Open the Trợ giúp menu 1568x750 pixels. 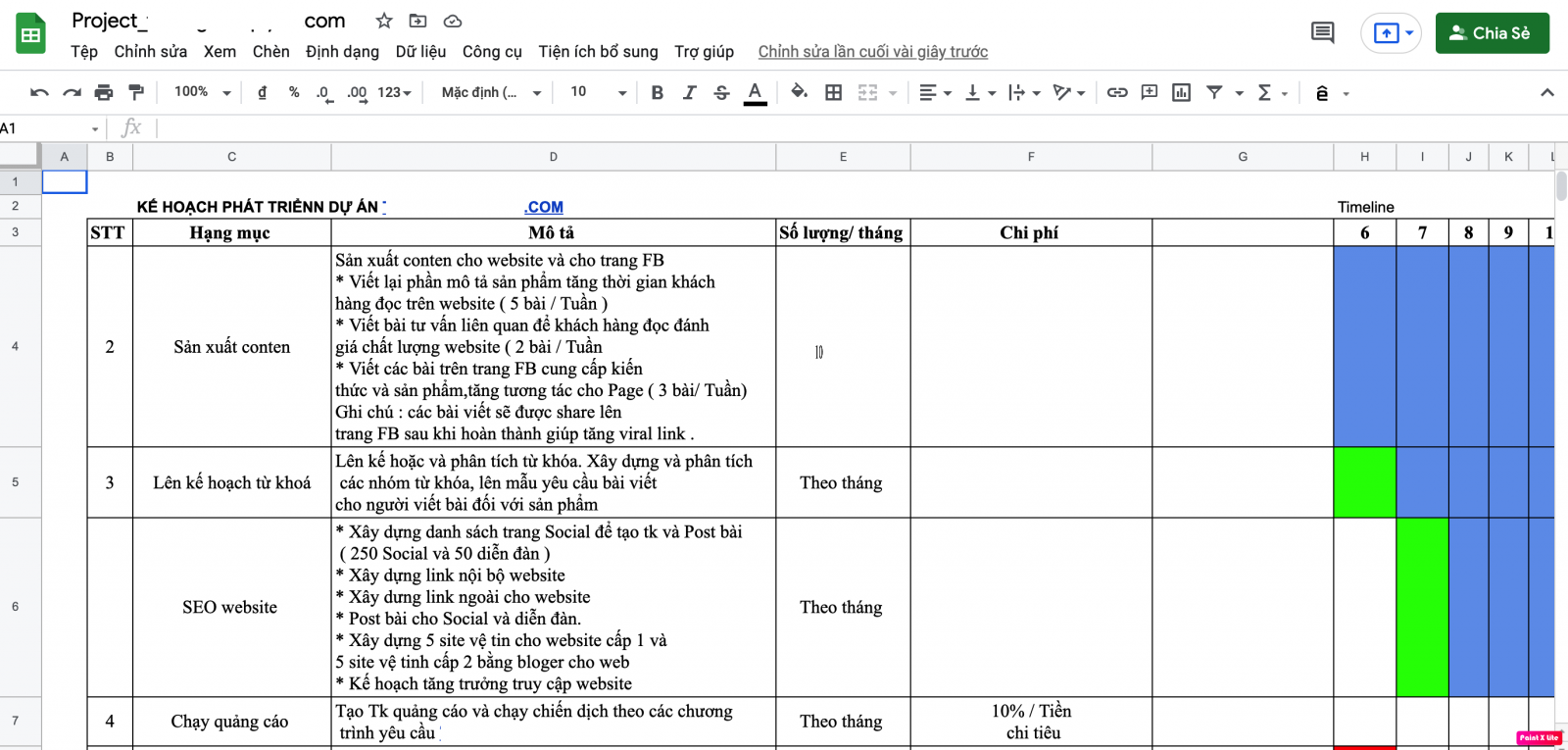pos(704,51)
